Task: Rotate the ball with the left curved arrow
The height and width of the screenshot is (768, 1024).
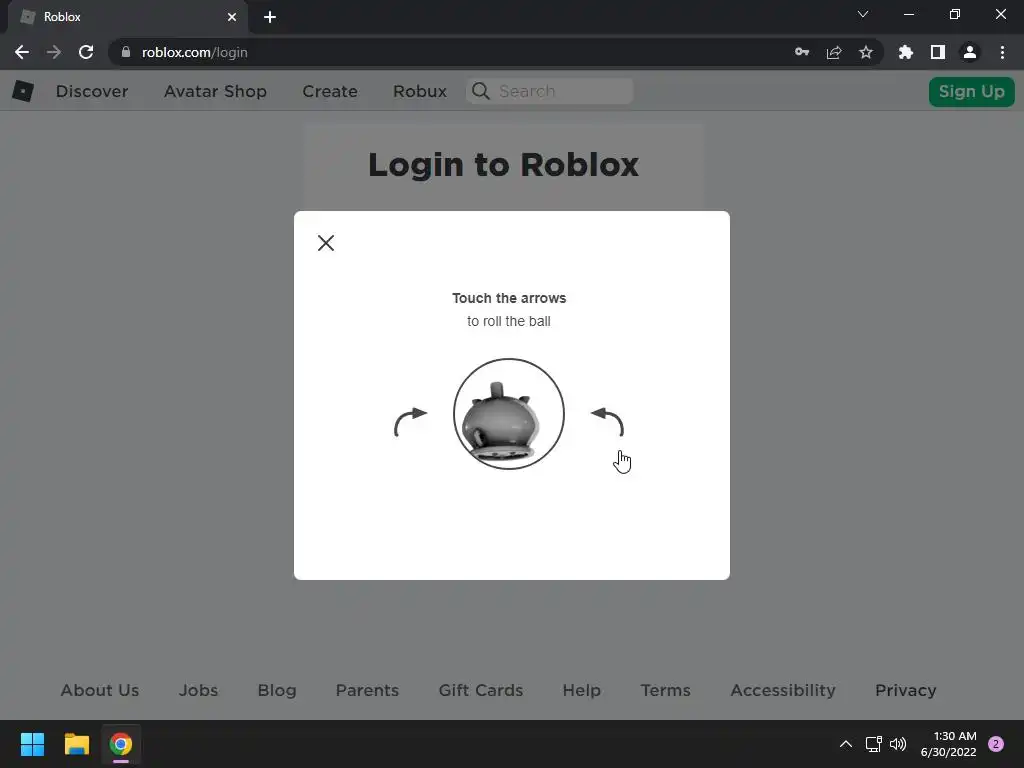Action: point(410,422)
